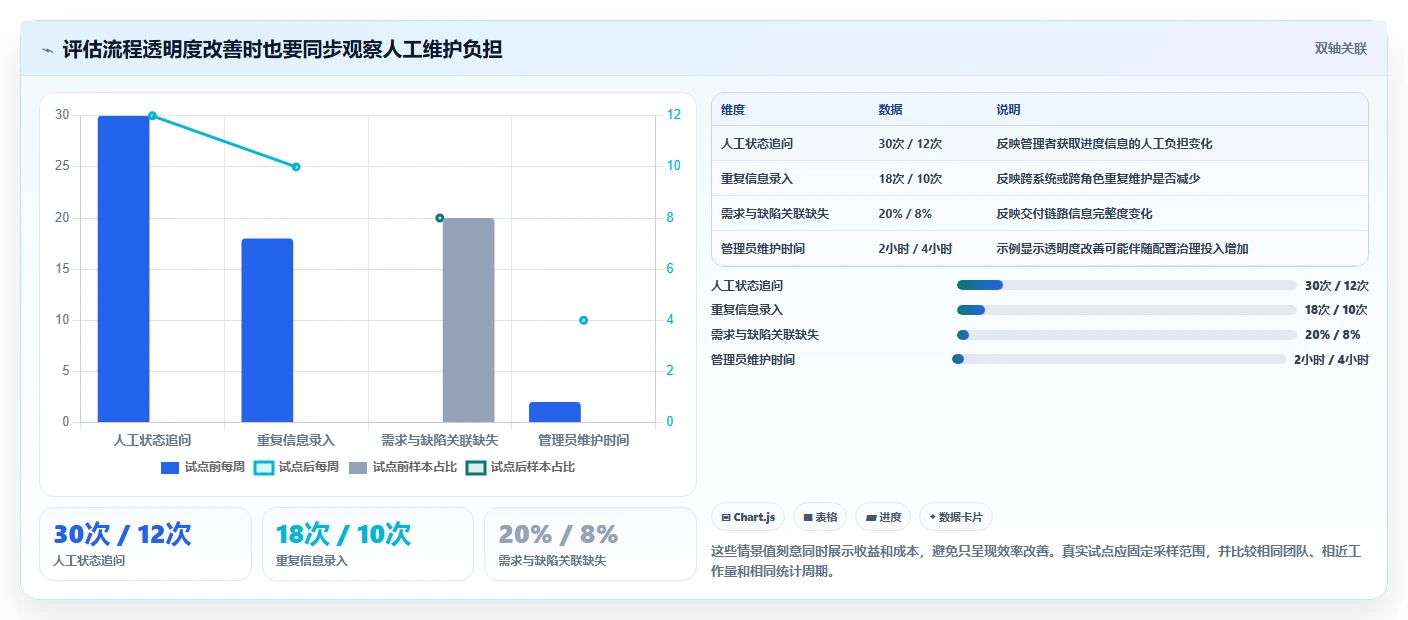Image resolution: width=1408 pixels, height=620 pixels.
Task: Click the x-axis label 管理员维护时间
Action: coord(583,440)
